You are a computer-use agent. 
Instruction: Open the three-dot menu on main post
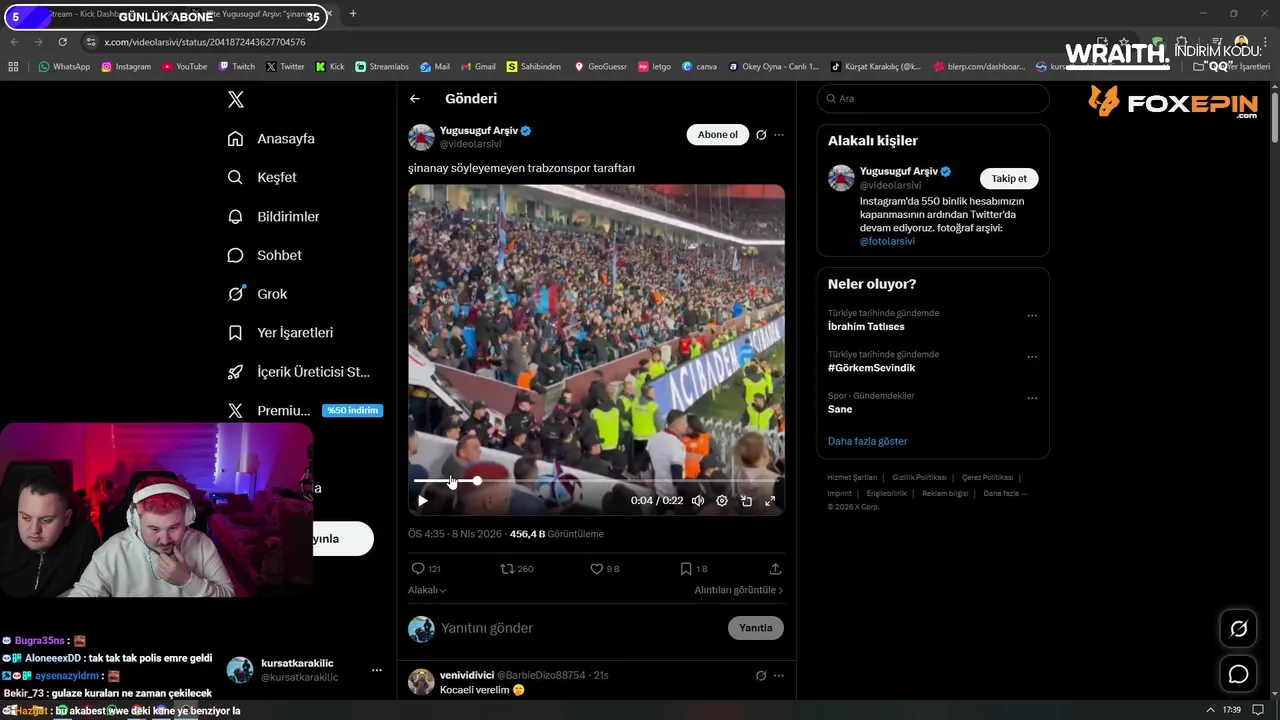[779, 135]
